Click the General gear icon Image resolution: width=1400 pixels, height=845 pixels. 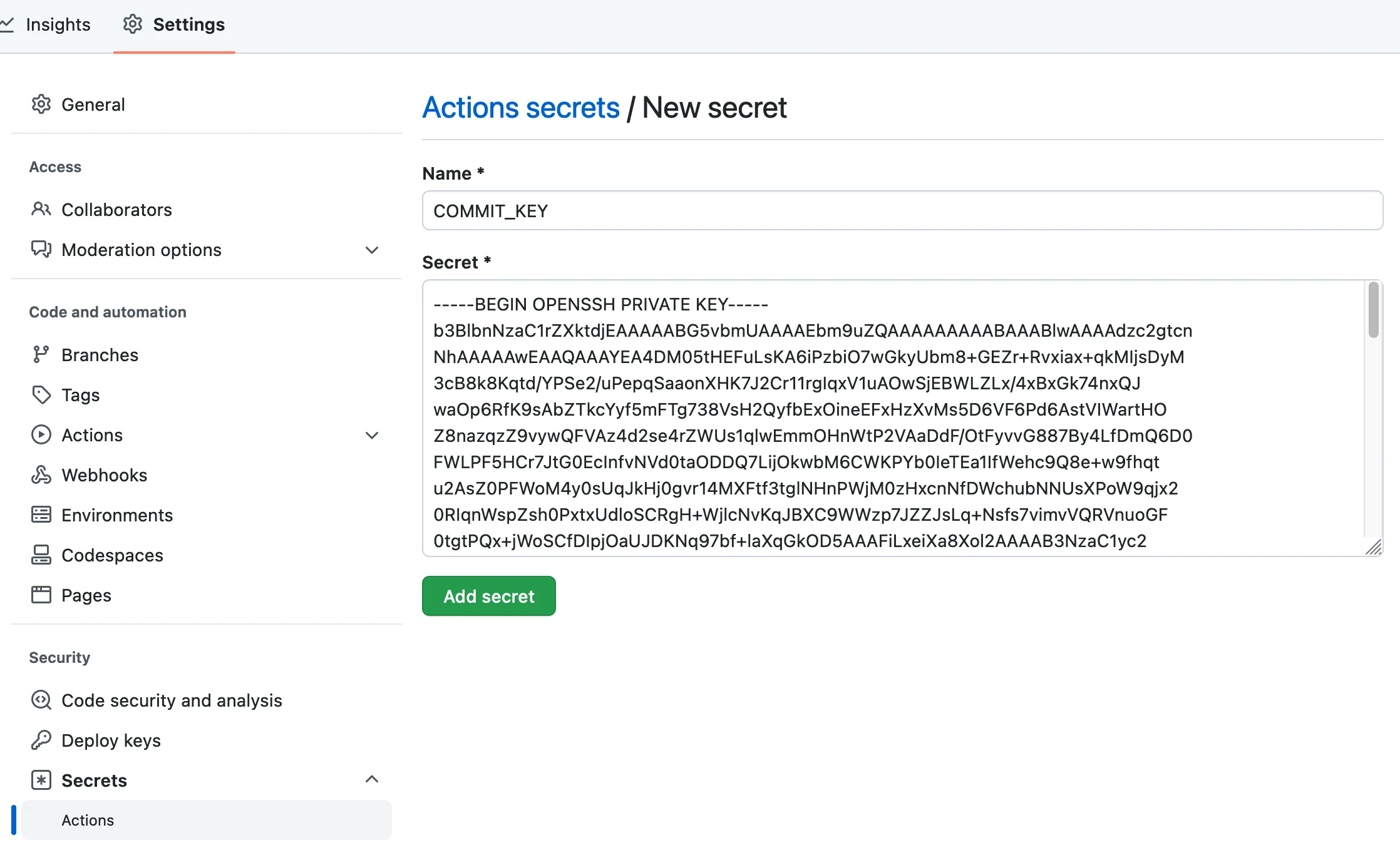(41, 104)
